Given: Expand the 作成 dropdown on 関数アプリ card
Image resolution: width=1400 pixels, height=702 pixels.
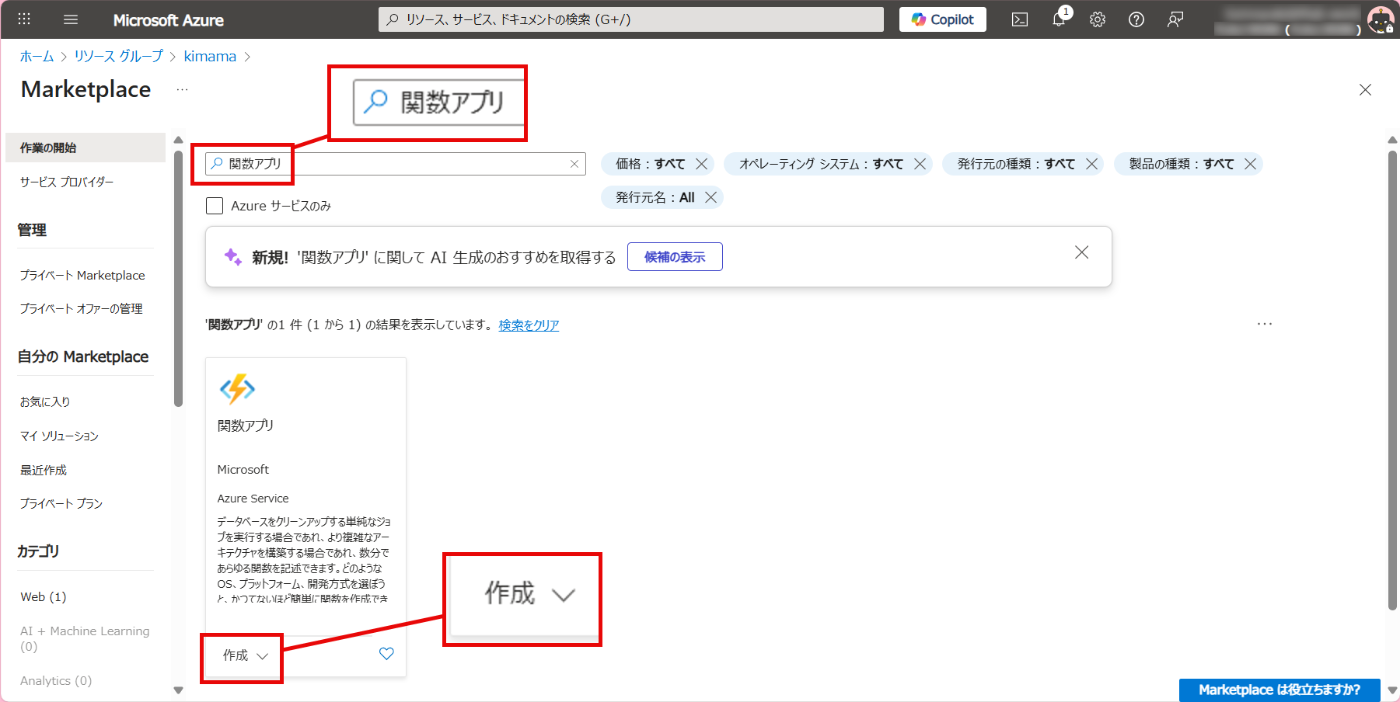Looking at the screenshot, I should click(x=246, y=656).
